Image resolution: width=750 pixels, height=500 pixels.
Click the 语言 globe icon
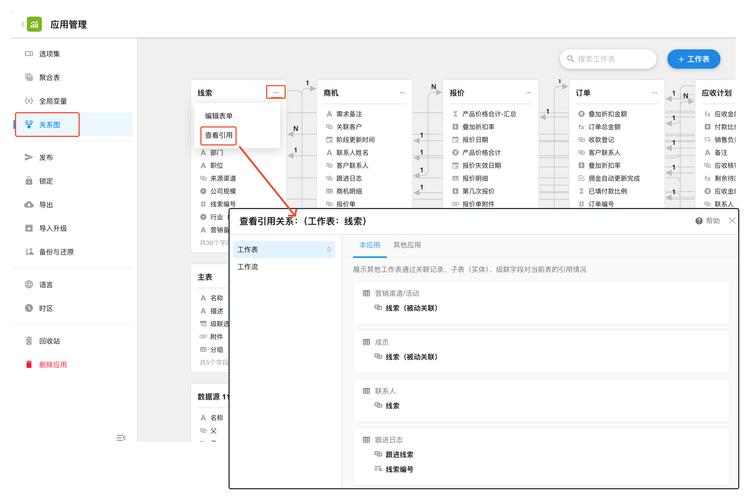click(x=29, y=284)
